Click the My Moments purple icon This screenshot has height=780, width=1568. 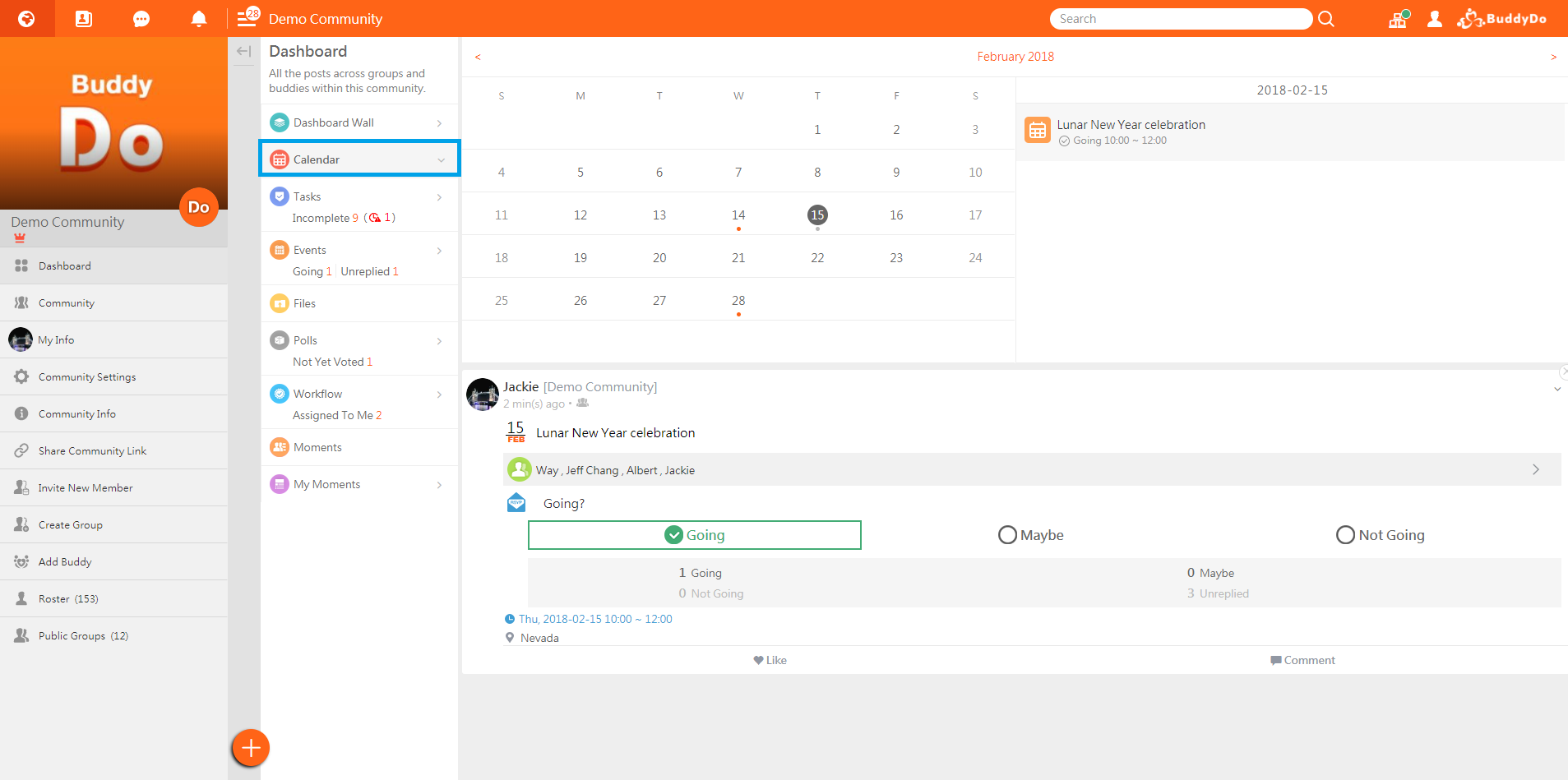click(280, 484)
